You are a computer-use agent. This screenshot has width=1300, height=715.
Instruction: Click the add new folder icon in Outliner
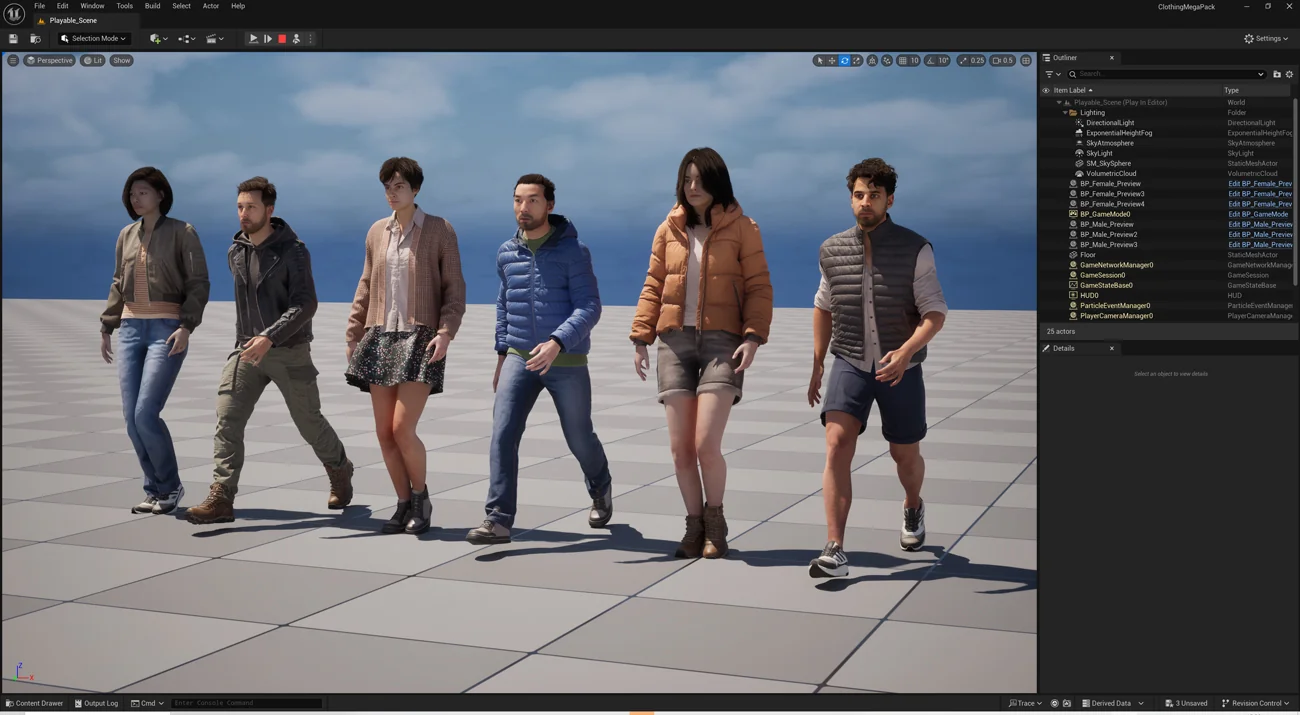coord(1276,74)
